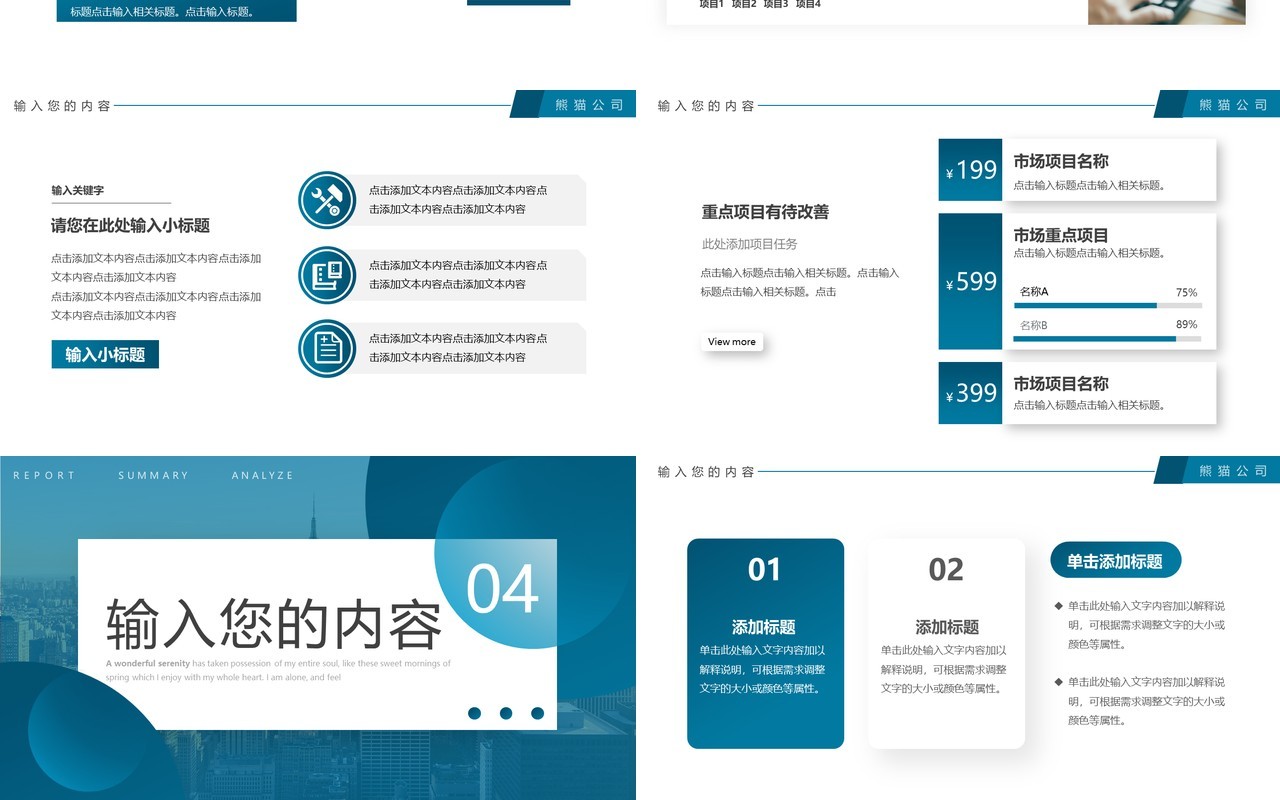The height and width of the screenshot is (800, 1280).
Task: Click 熊猫公司 tag above the 01 and 02 cards
Action: (1233, 470)
